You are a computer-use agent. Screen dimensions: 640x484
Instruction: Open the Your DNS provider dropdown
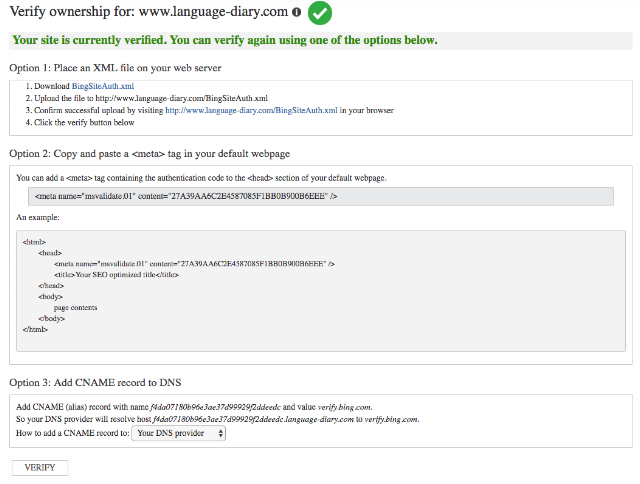(x=178, y=433)
